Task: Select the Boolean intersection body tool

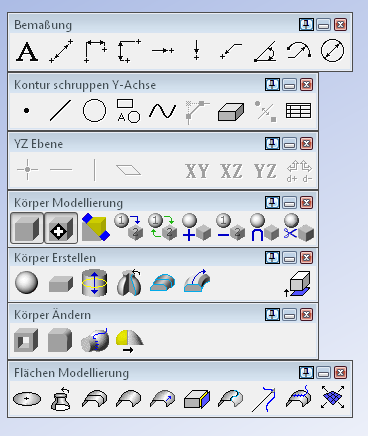Action: pos(265,227)
